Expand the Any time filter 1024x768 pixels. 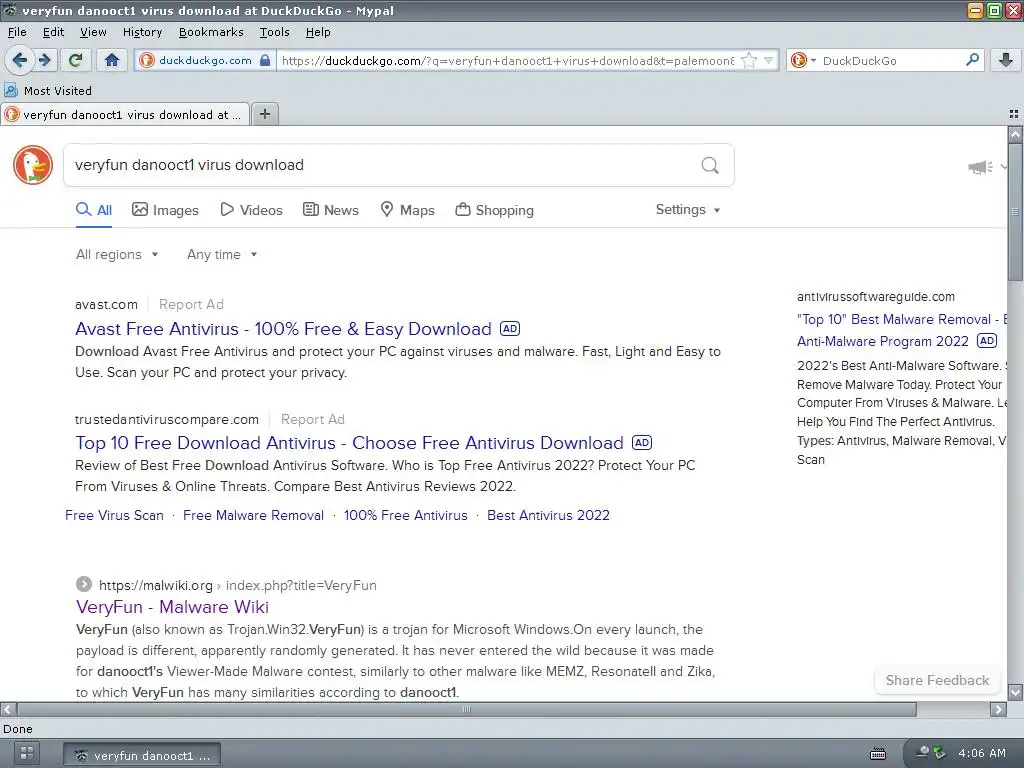coord(222,255)
